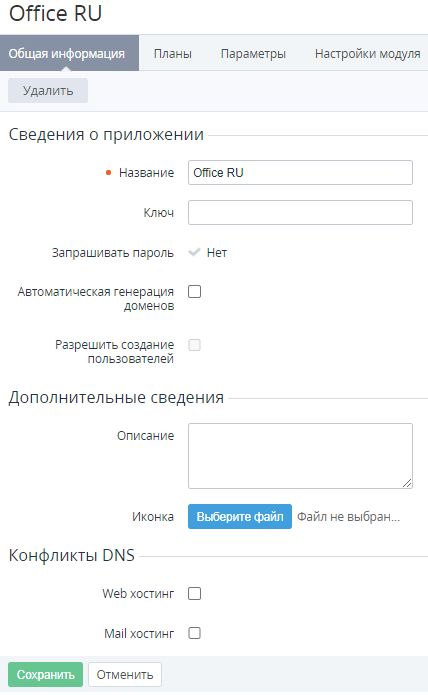Click the Выберите файл button
The height and width of the screenshot is (695, 428).
[x=240, y=516]
